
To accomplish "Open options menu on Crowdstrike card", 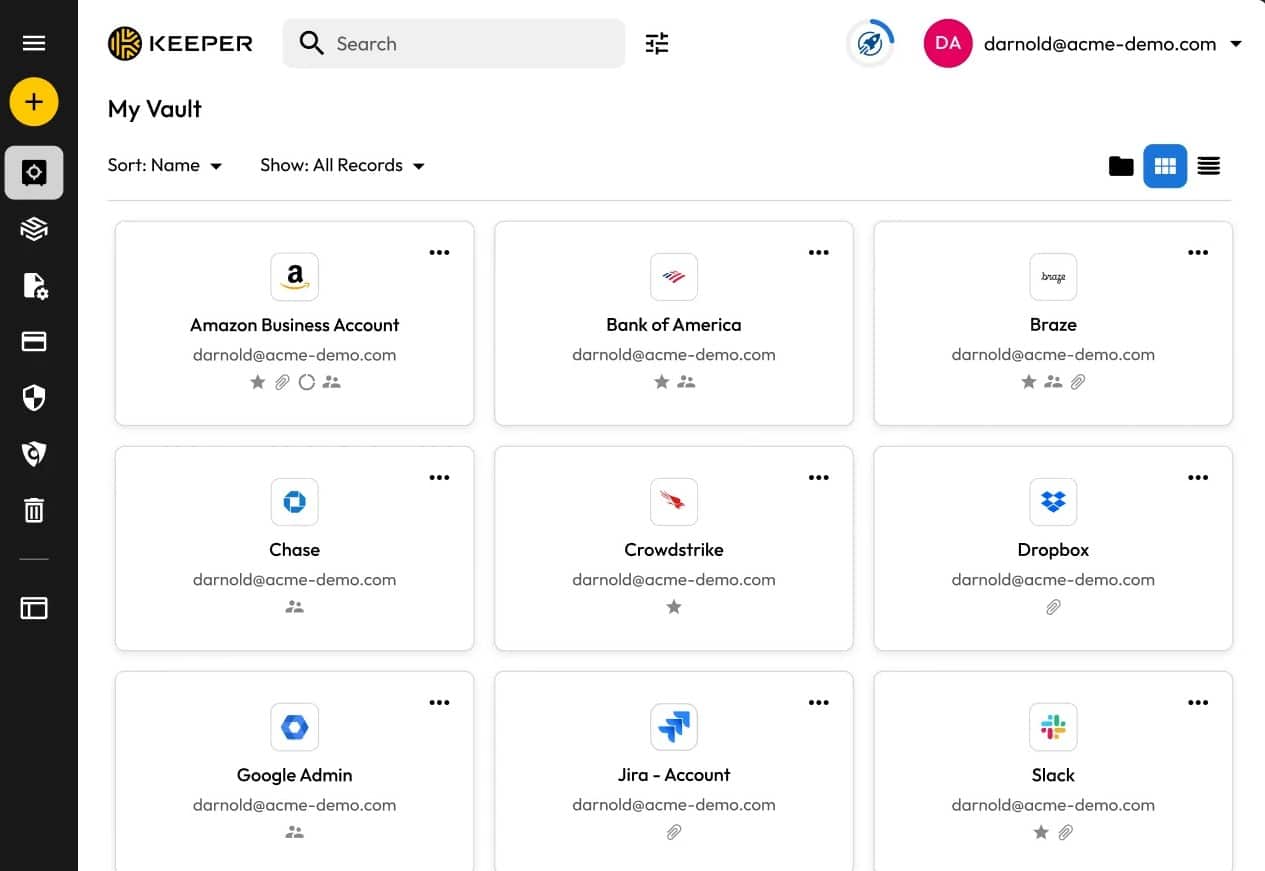I will coord(819,477).
